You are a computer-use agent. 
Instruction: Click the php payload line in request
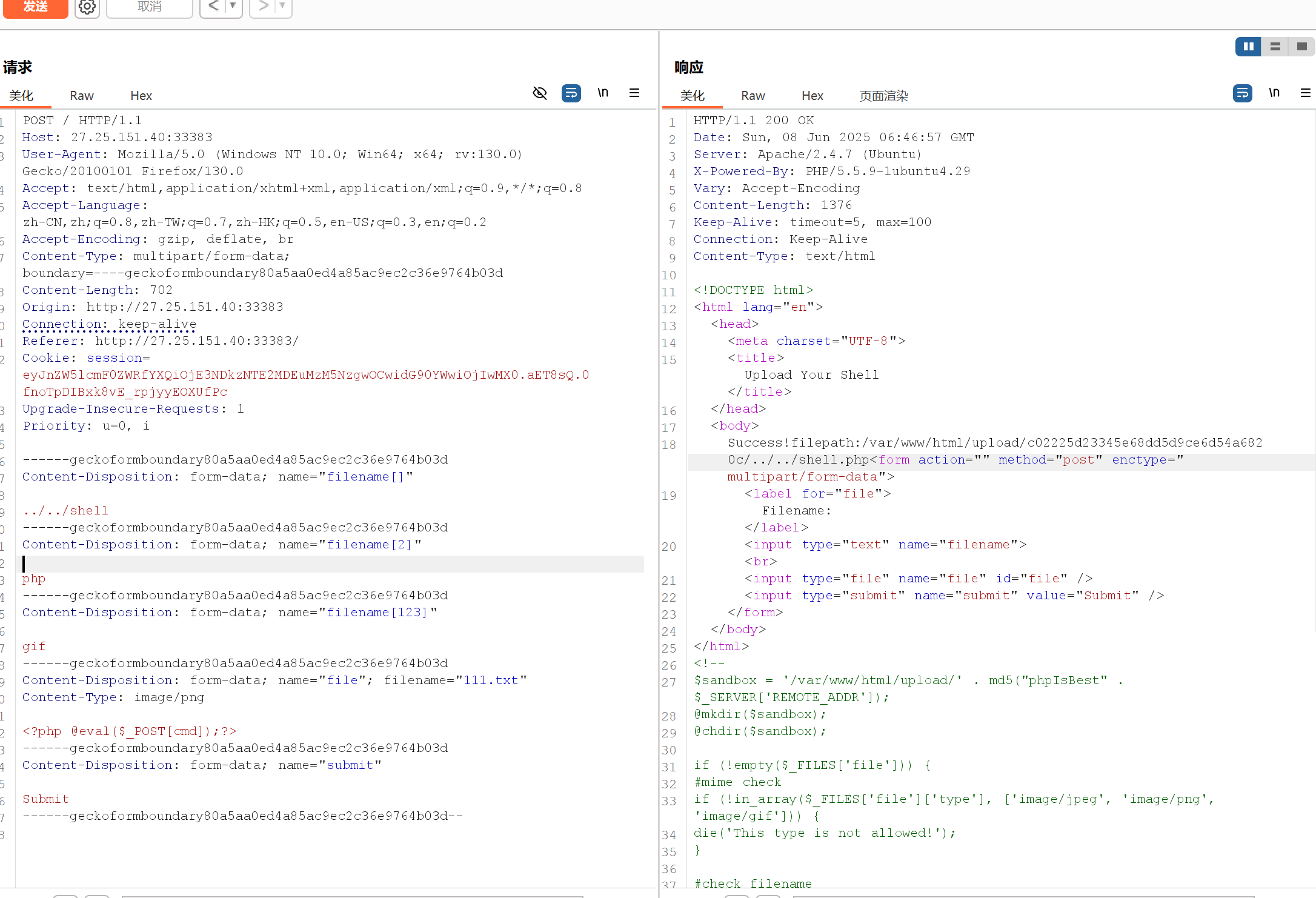(x=34, y=579)
